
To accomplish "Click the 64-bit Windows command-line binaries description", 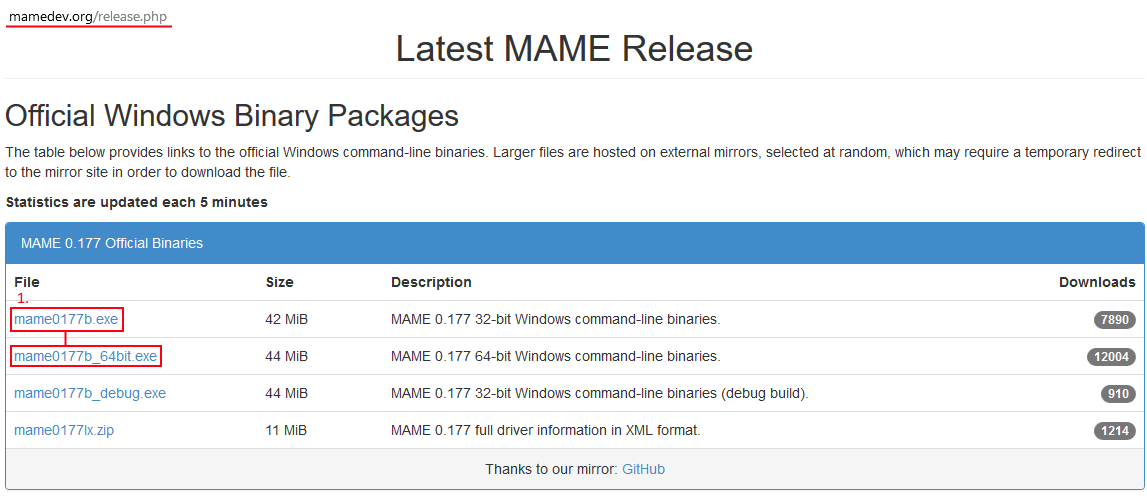I will (x=555, y=356).
